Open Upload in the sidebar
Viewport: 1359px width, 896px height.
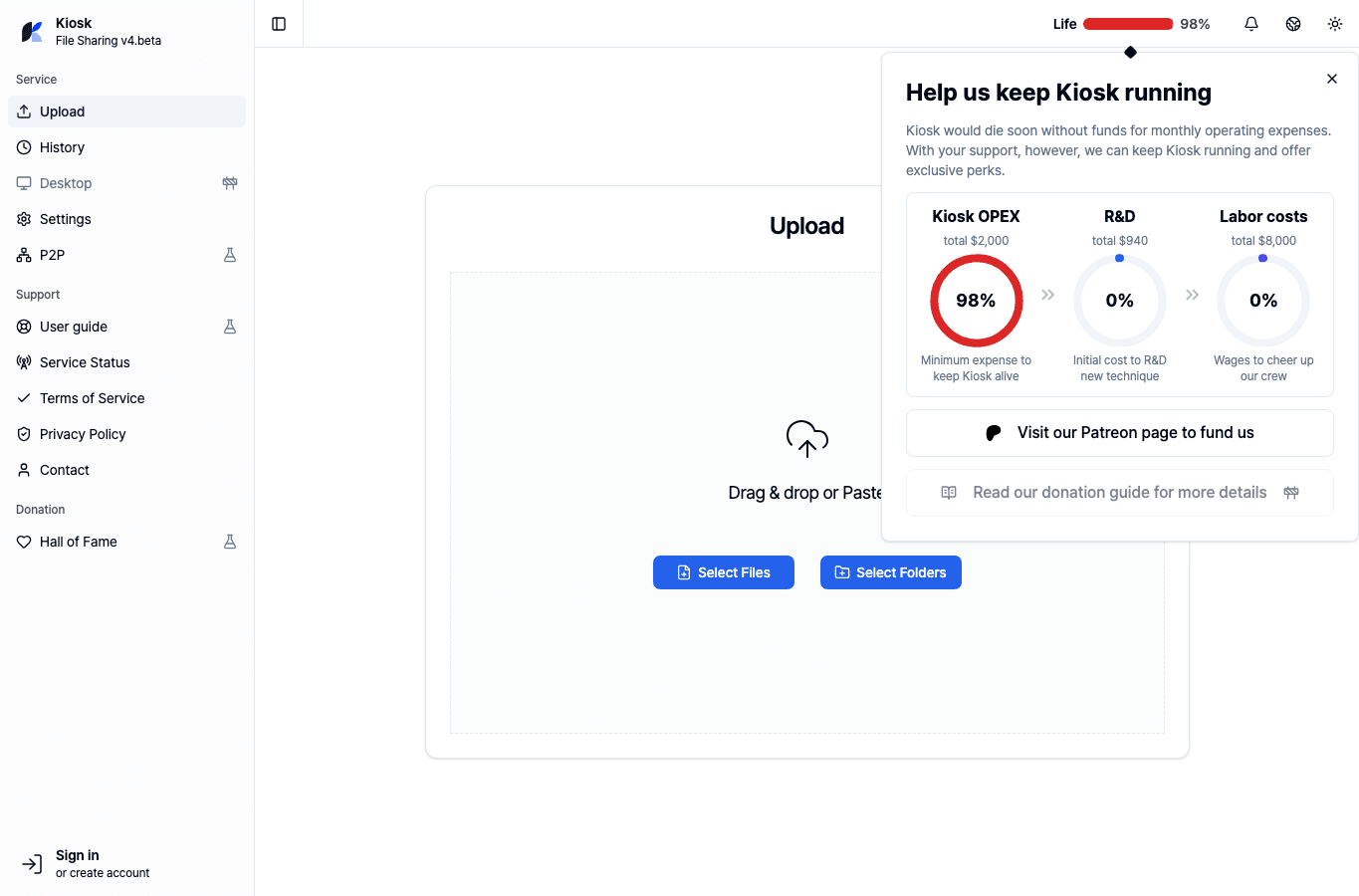pyautogui.click(x=126, y=112)
